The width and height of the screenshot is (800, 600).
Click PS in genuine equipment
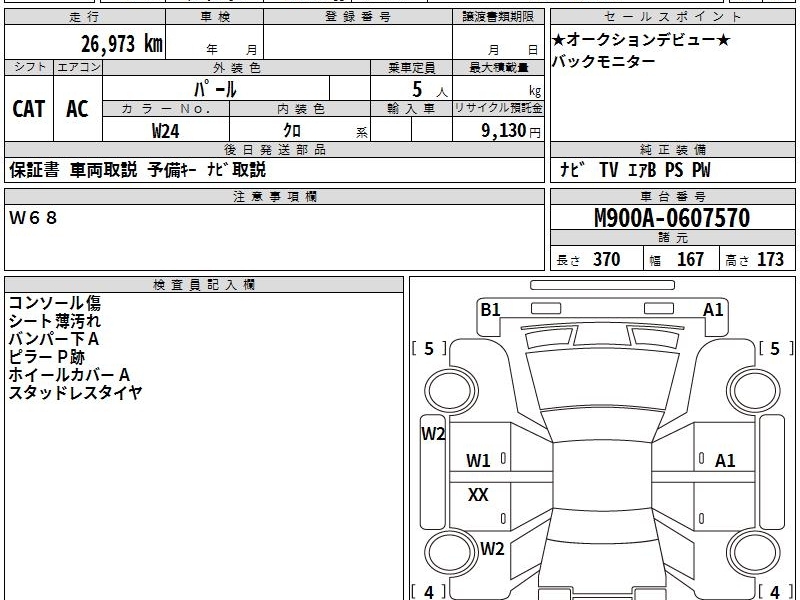pos(674,170)
